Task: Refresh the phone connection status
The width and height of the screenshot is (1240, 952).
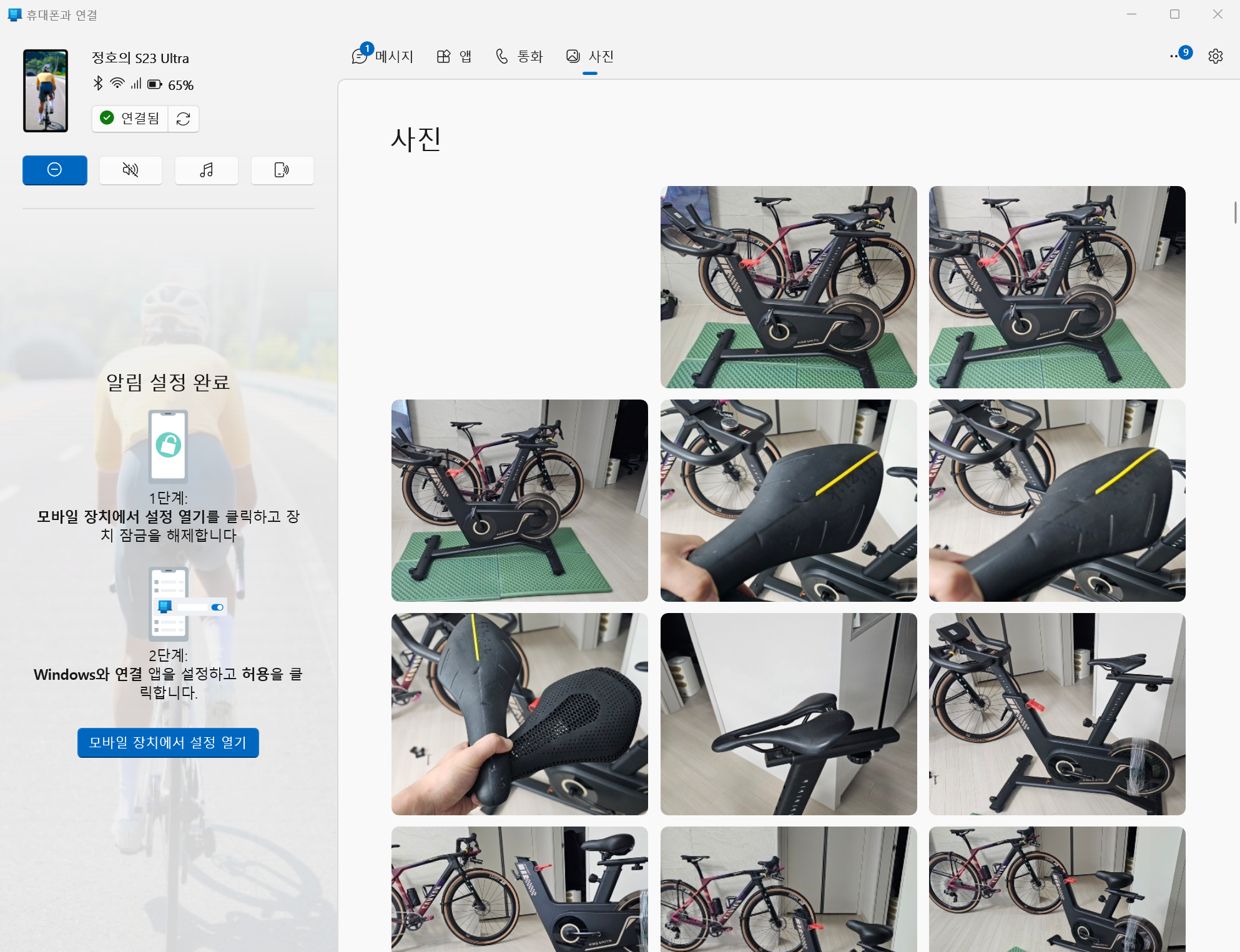Action: (183, 119)
